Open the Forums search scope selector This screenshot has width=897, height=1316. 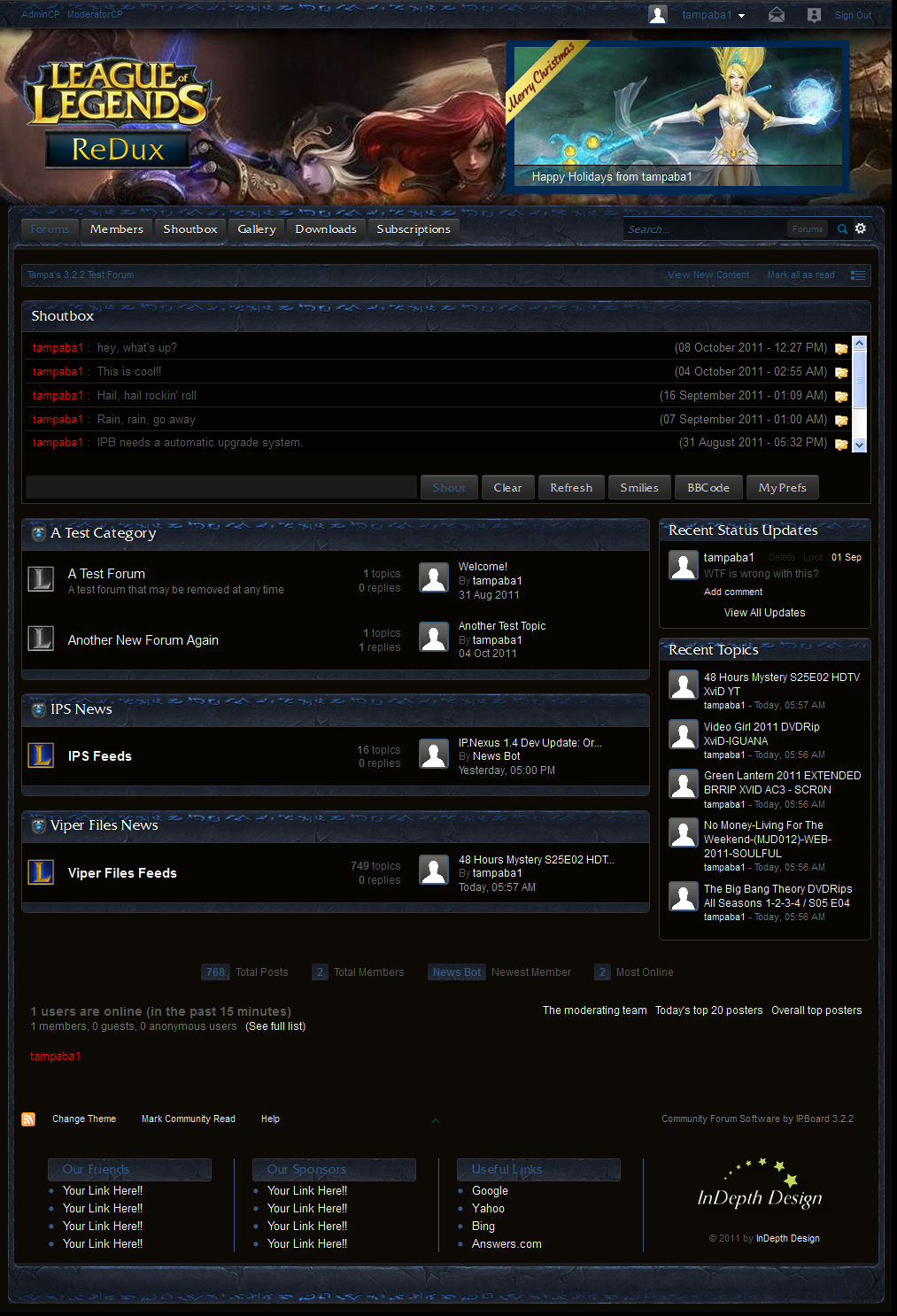[807, 228]
